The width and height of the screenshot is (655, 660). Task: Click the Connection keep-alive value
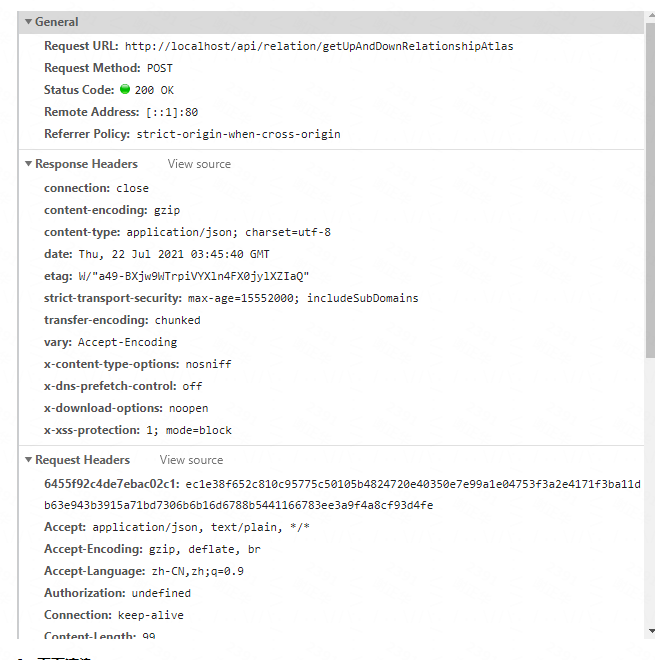point(151,615)
